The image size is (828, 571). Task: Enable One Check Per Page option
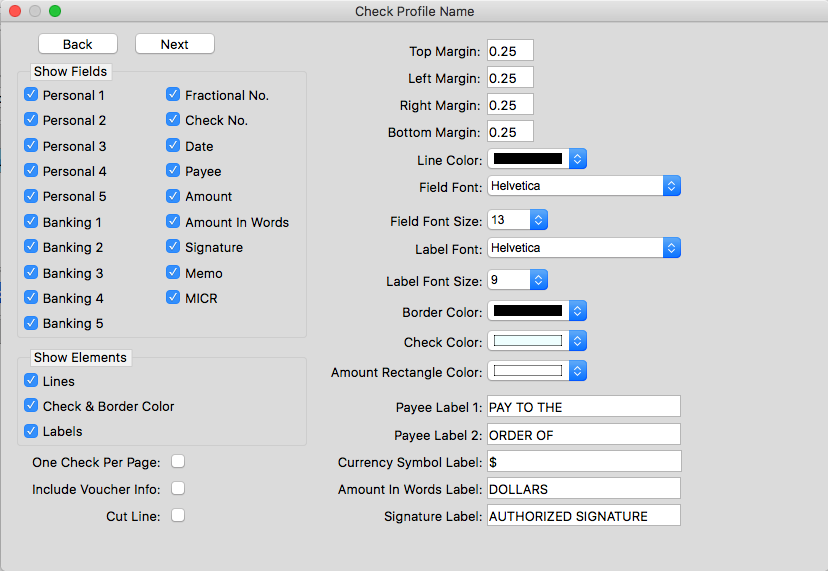(178, 462)
